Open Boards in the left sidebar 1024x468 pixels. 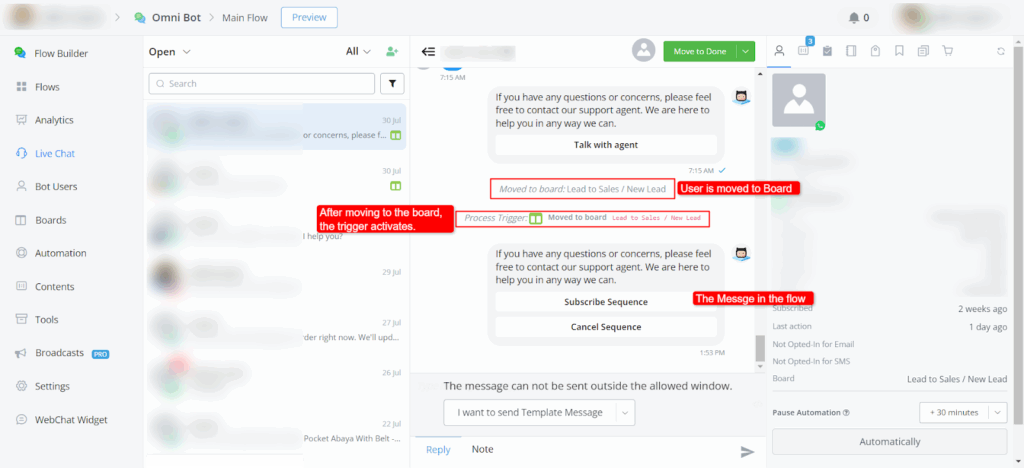pyautogui.click(x=50, y=220)
